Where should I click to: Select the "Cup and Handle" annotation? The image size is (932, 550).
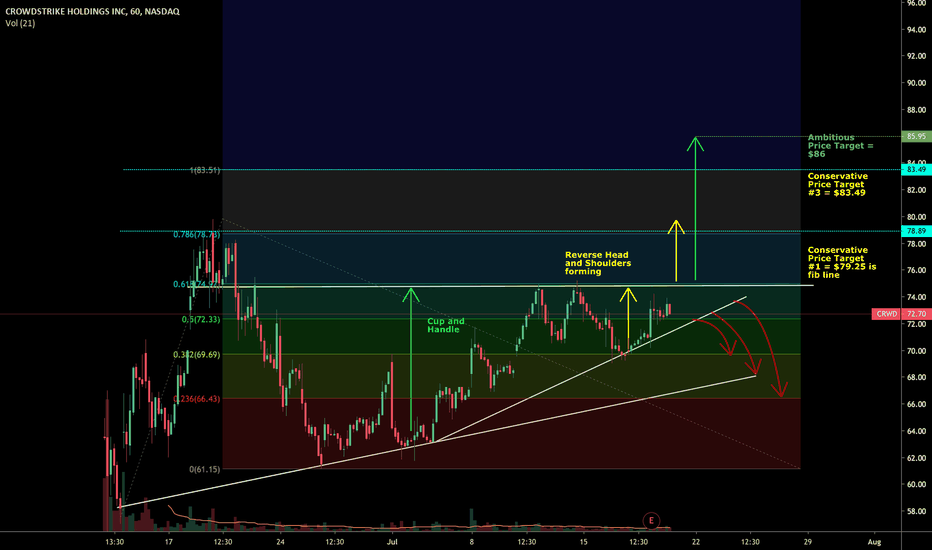(x=446, y=325)
